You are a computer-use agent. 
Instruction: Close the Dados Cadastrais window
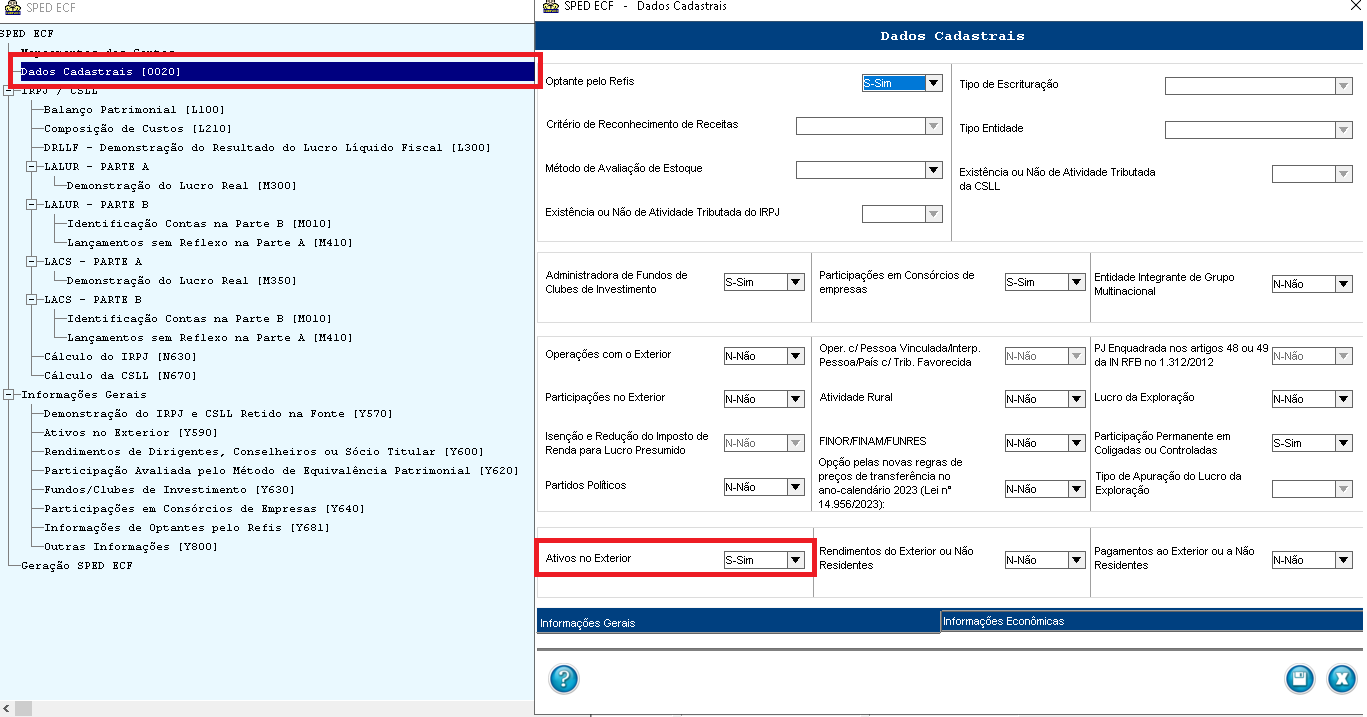[1354, 6]
